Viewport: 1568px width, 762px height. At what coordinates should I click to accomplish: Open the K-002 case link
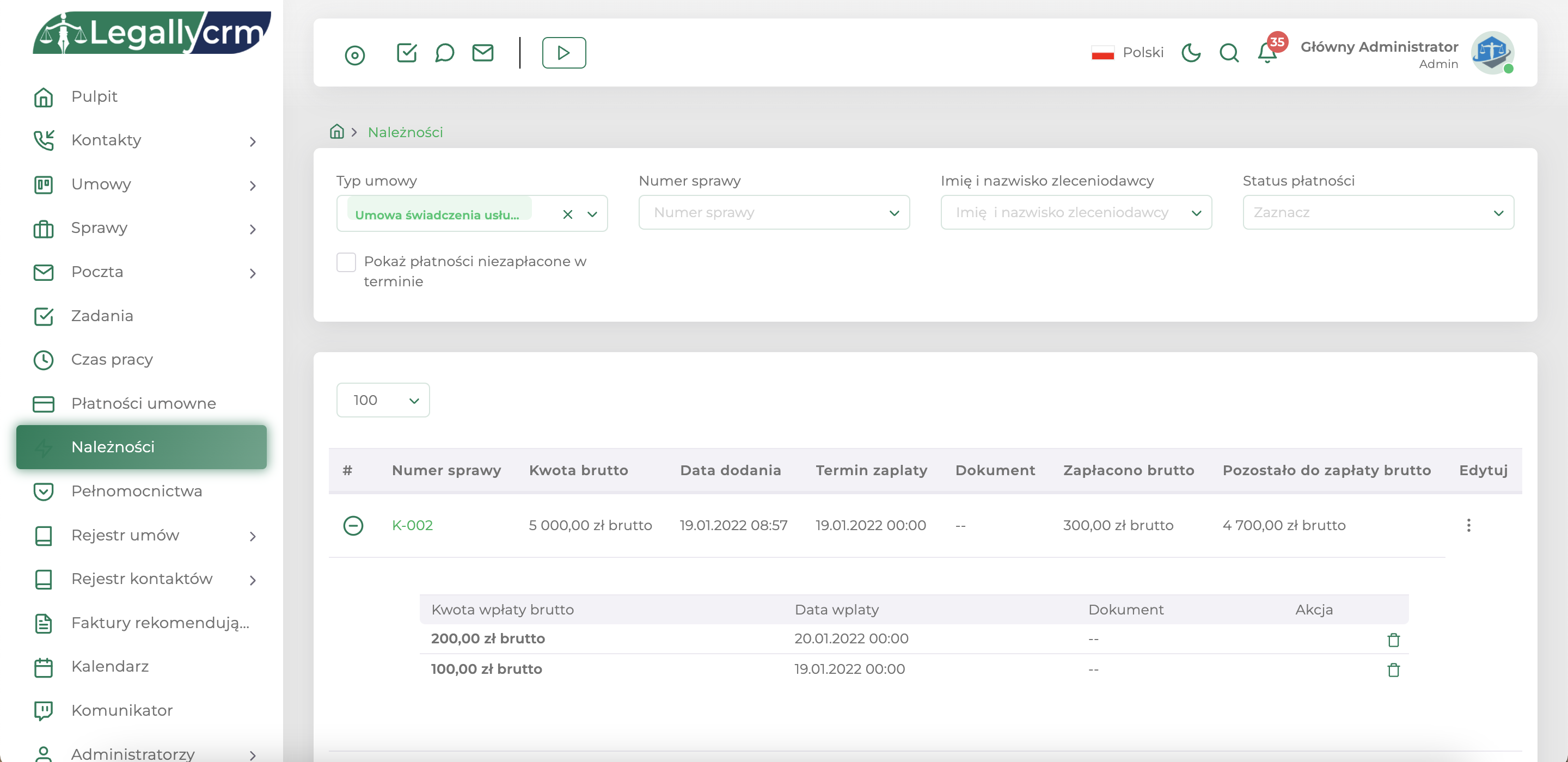412,525
